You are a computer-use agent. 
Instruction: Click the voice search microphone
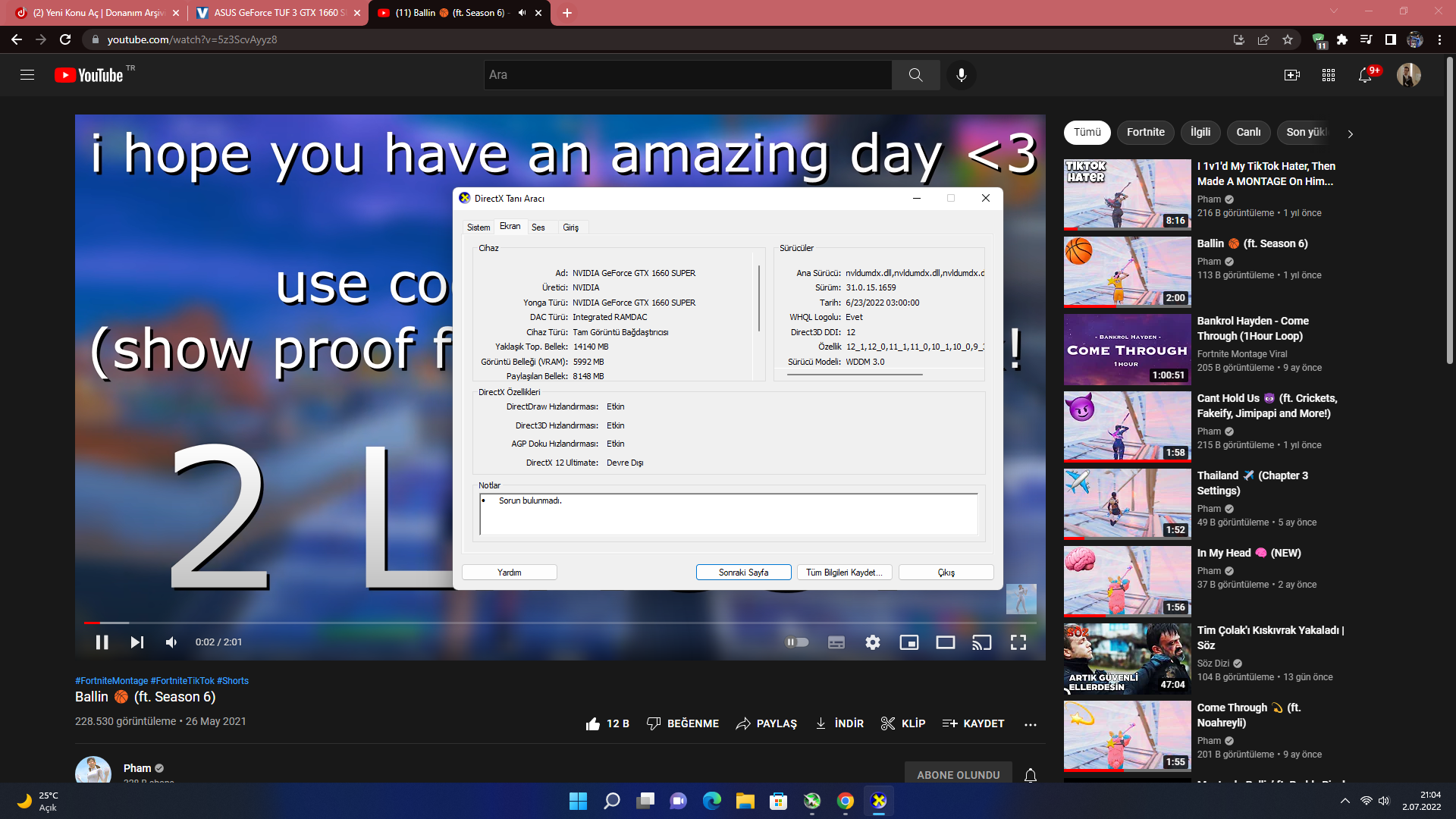tap(961, 75)
